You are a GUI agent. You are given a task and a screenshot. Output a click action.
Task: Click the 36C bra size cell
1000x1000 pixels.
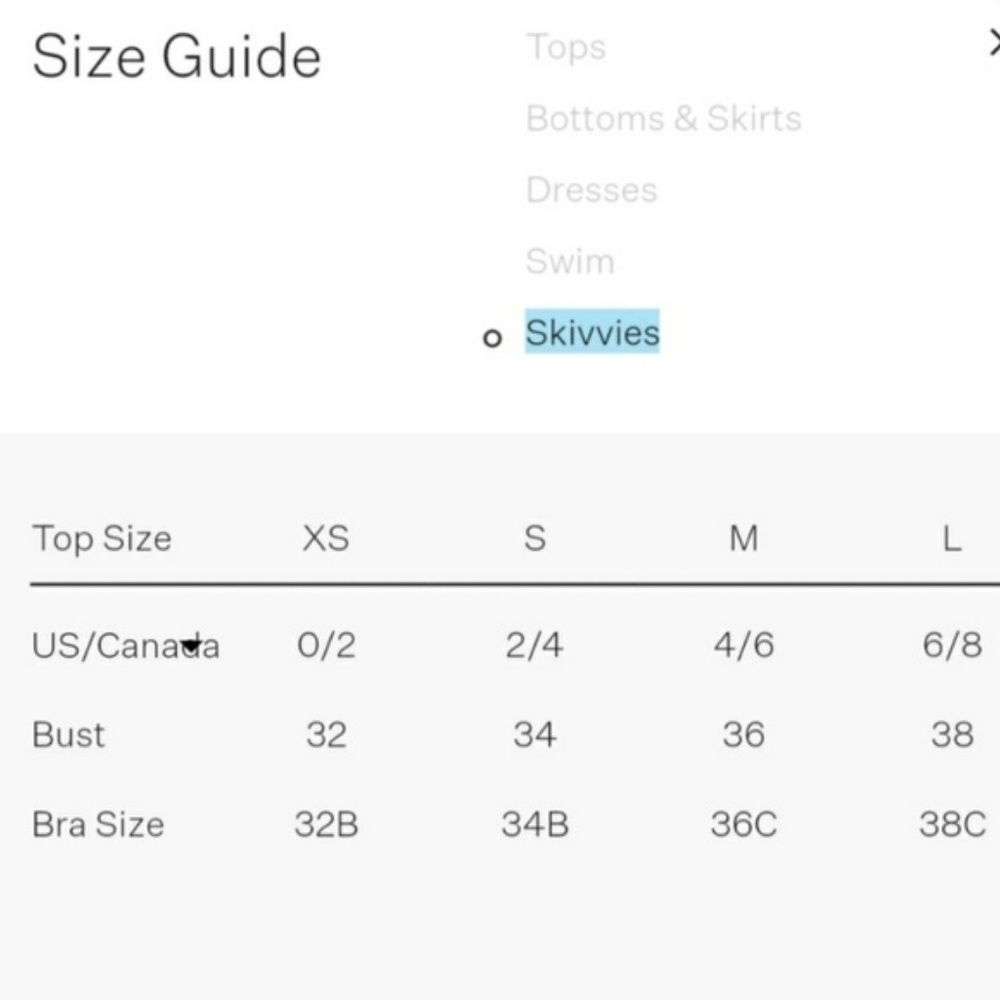click(743, 825)
